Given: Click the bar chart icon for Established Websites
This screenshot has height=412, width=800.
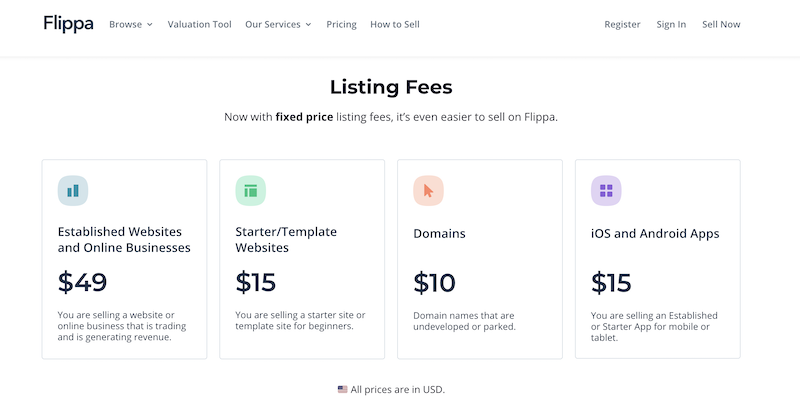Looking at the screenshot, I should (73, 190).
